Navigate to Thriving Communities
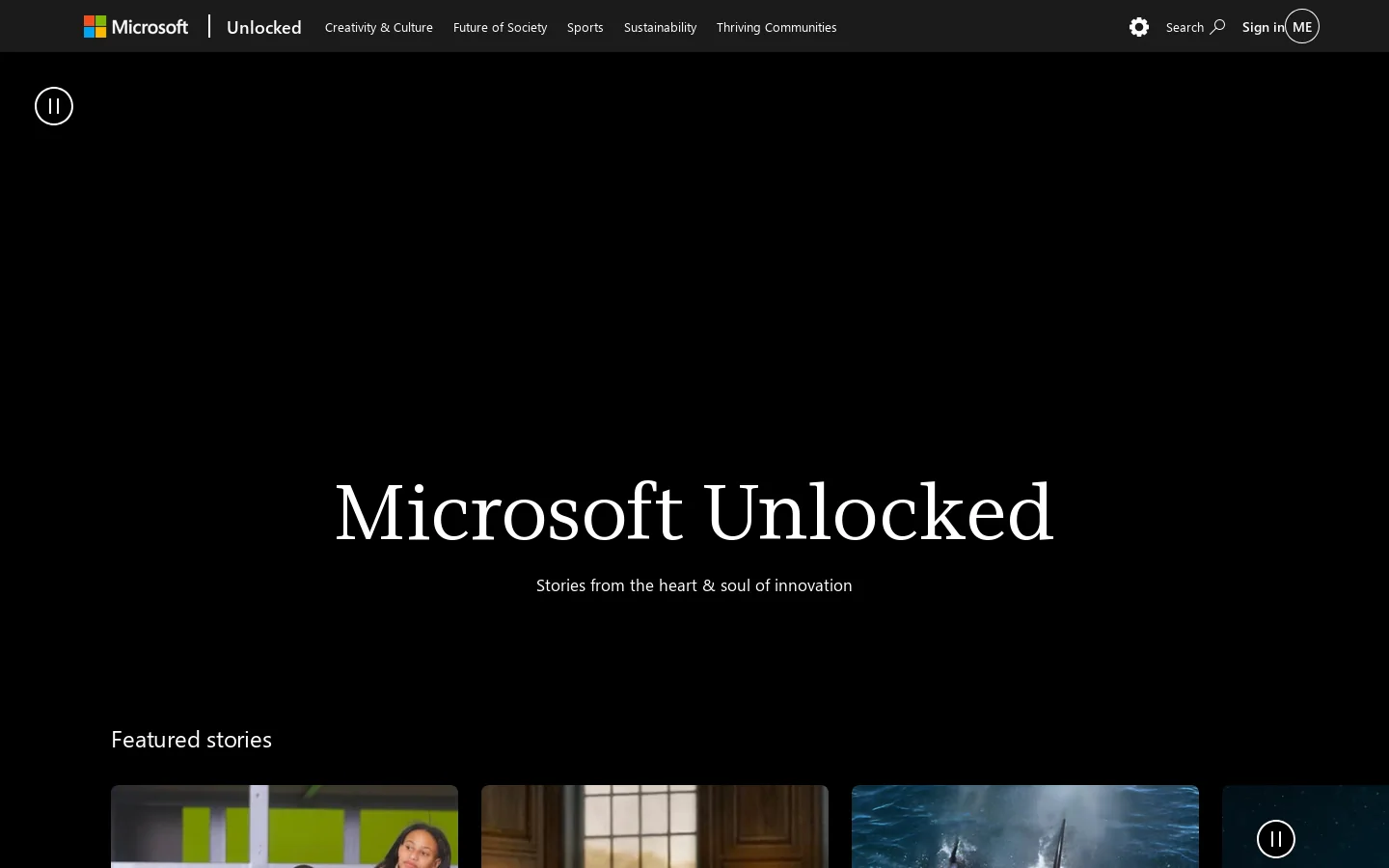This screenshot has width=1389, height=868. click(x=776, y=27)
